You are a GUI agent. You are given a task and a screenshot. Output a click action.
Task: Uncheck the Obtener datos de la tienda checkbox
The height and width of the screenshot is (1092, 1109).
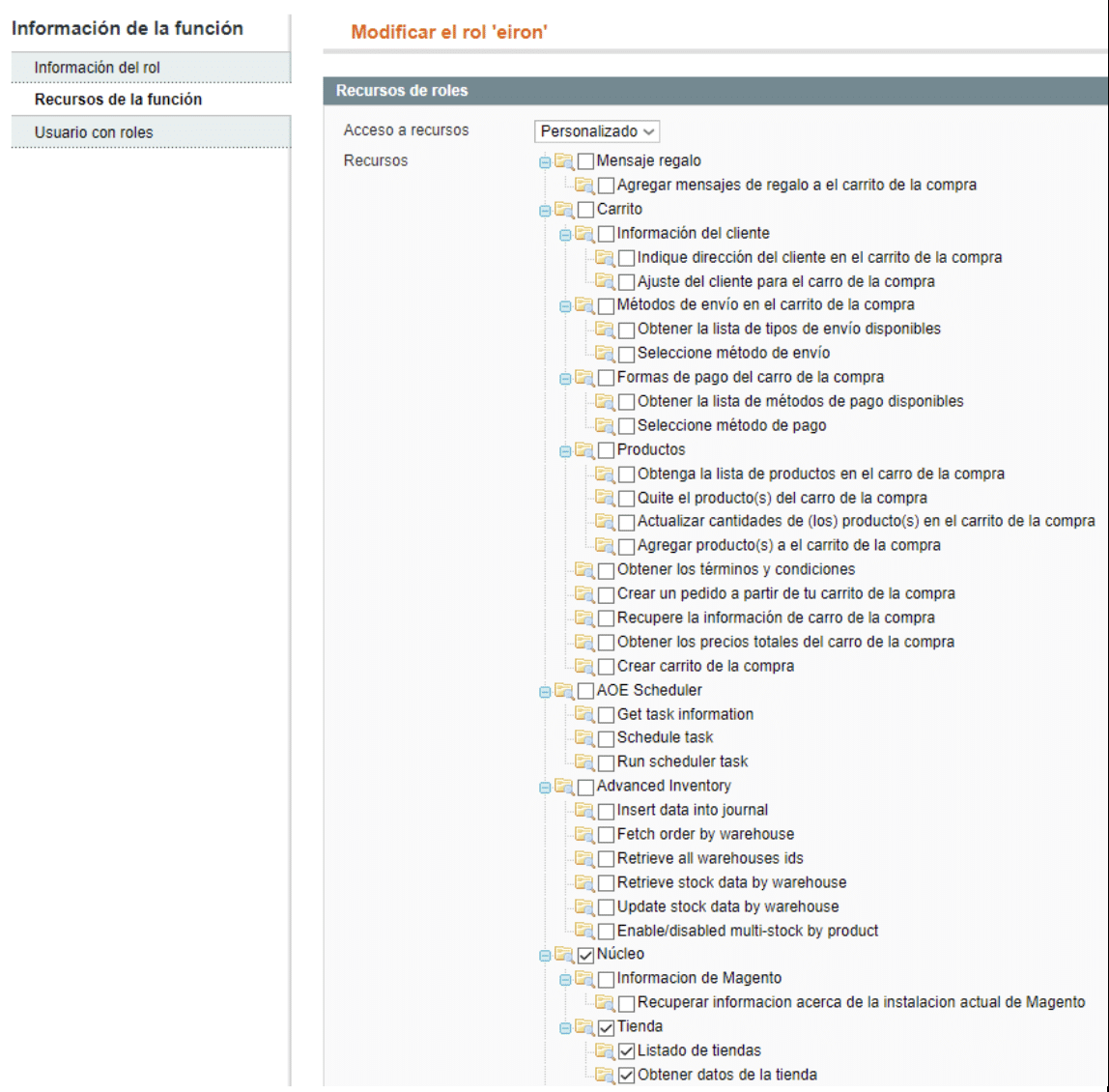(x=627, y=1076)
